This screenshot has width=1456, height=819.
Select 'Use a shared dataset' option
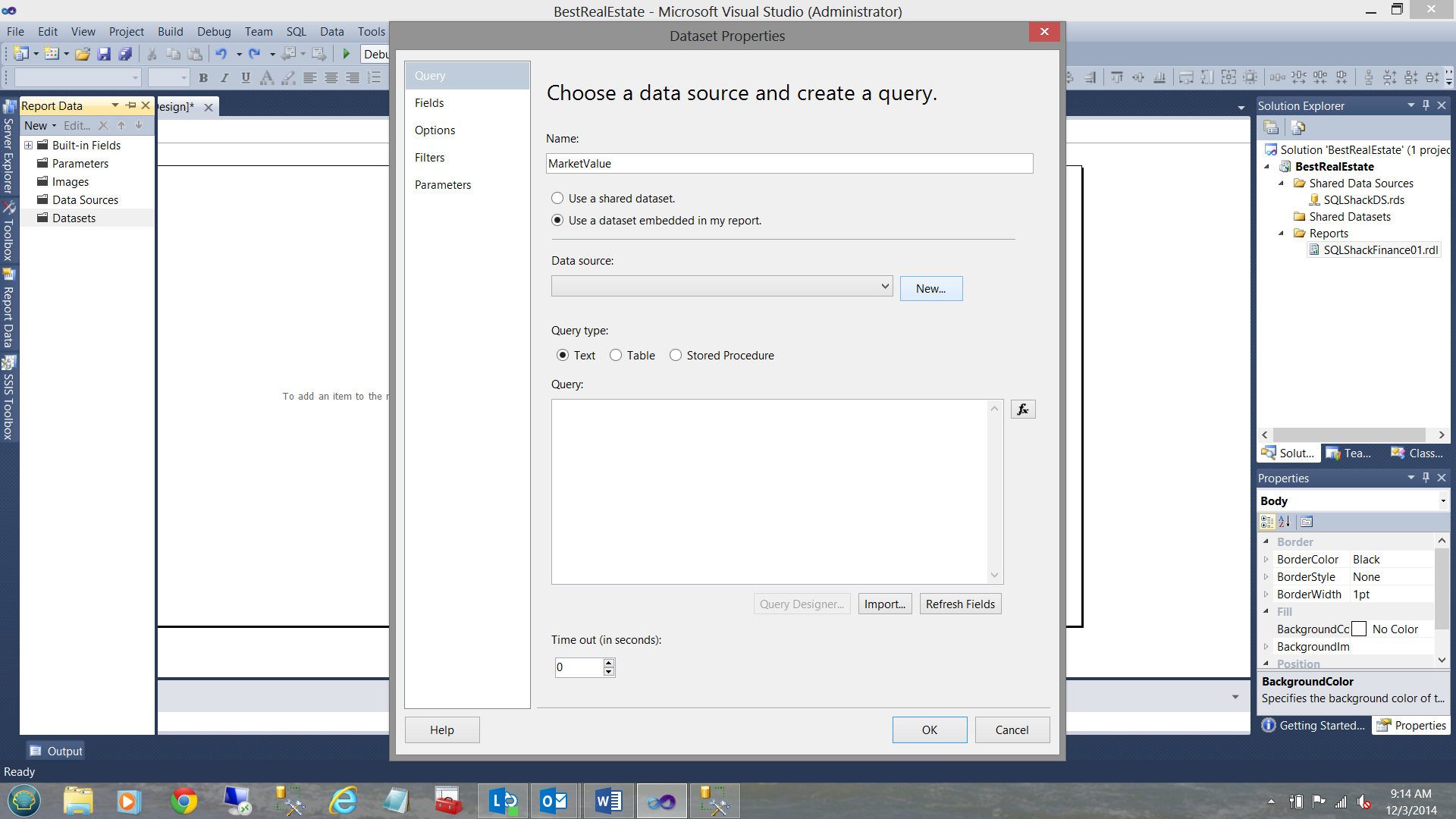click(x=557, y=199)
